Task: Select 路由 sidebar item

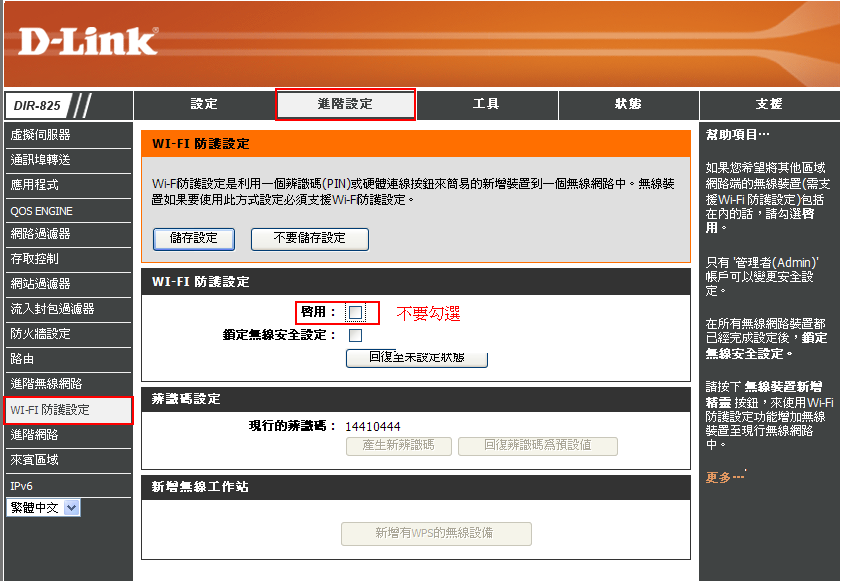Action: point(68,359)
